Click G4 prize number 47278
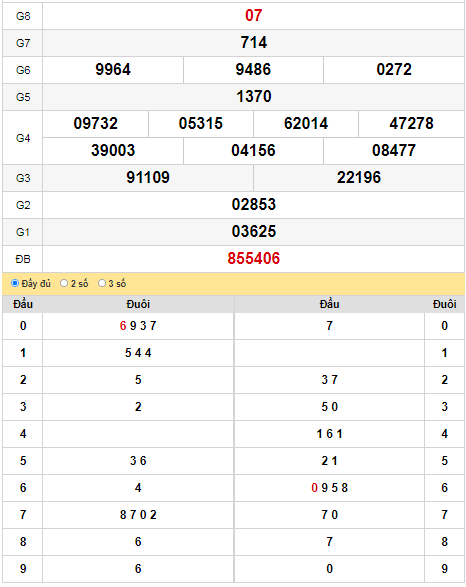Viewport: 466px width, 587px height. click(411, 124)
